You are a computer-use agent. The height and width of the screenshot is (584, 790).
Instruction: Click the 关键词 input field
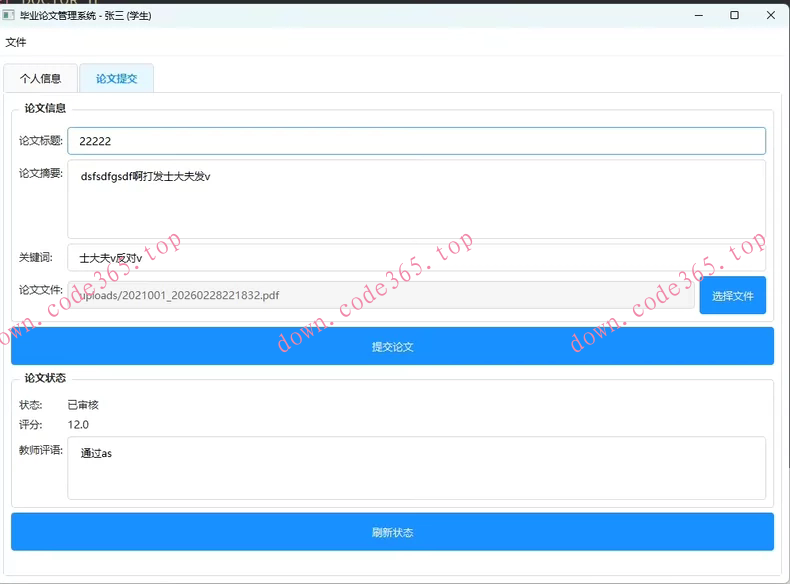click(416, 257)
